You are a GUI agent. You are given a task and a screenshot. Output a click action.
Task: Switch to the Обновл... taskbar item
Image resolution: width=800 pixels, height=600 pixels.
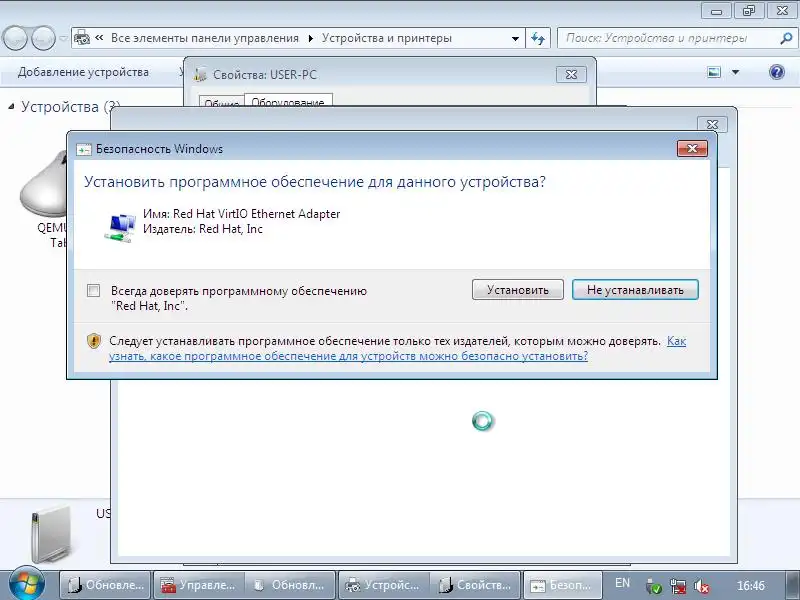290,585
